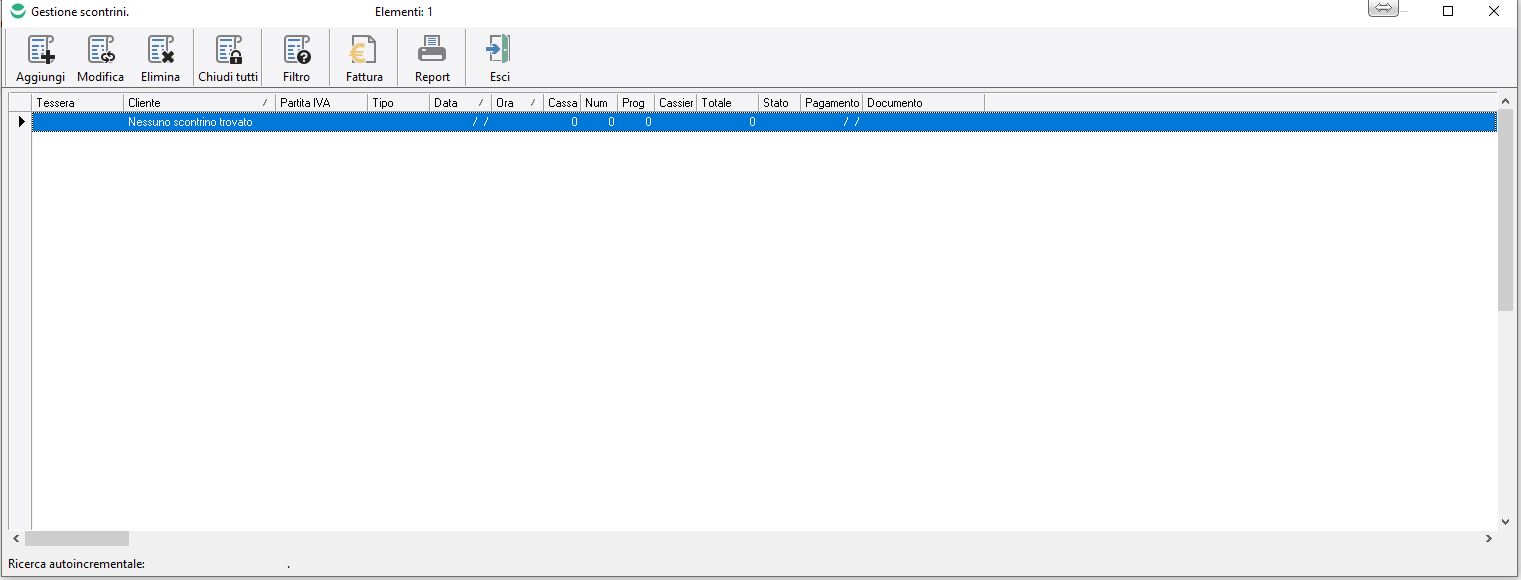1521x580 pixels.
Task: Click the Aggiungi add receipt icon
Action: 41,51
